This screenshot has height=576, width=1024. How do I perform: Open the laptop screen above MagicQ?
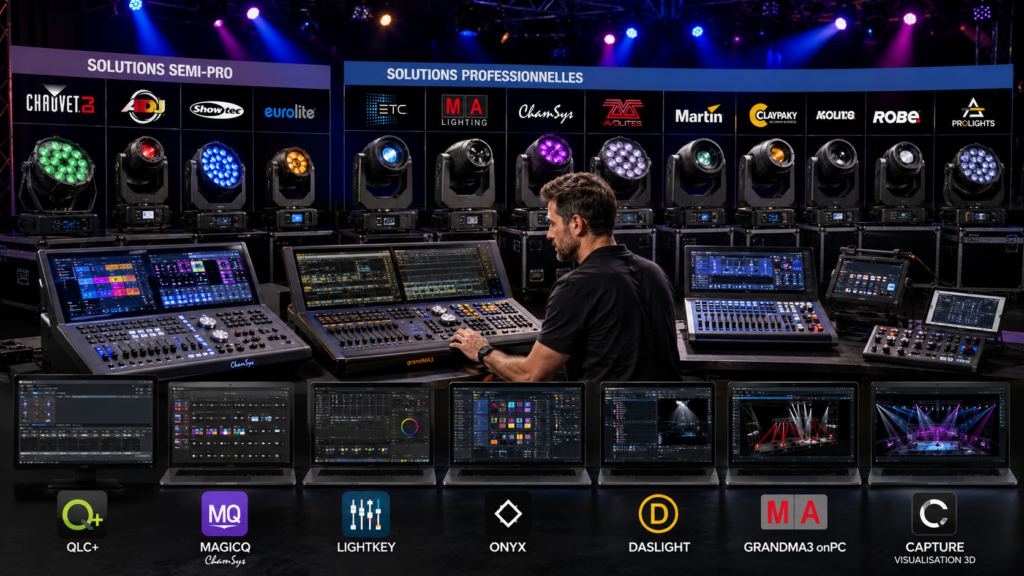click(231, 424)
